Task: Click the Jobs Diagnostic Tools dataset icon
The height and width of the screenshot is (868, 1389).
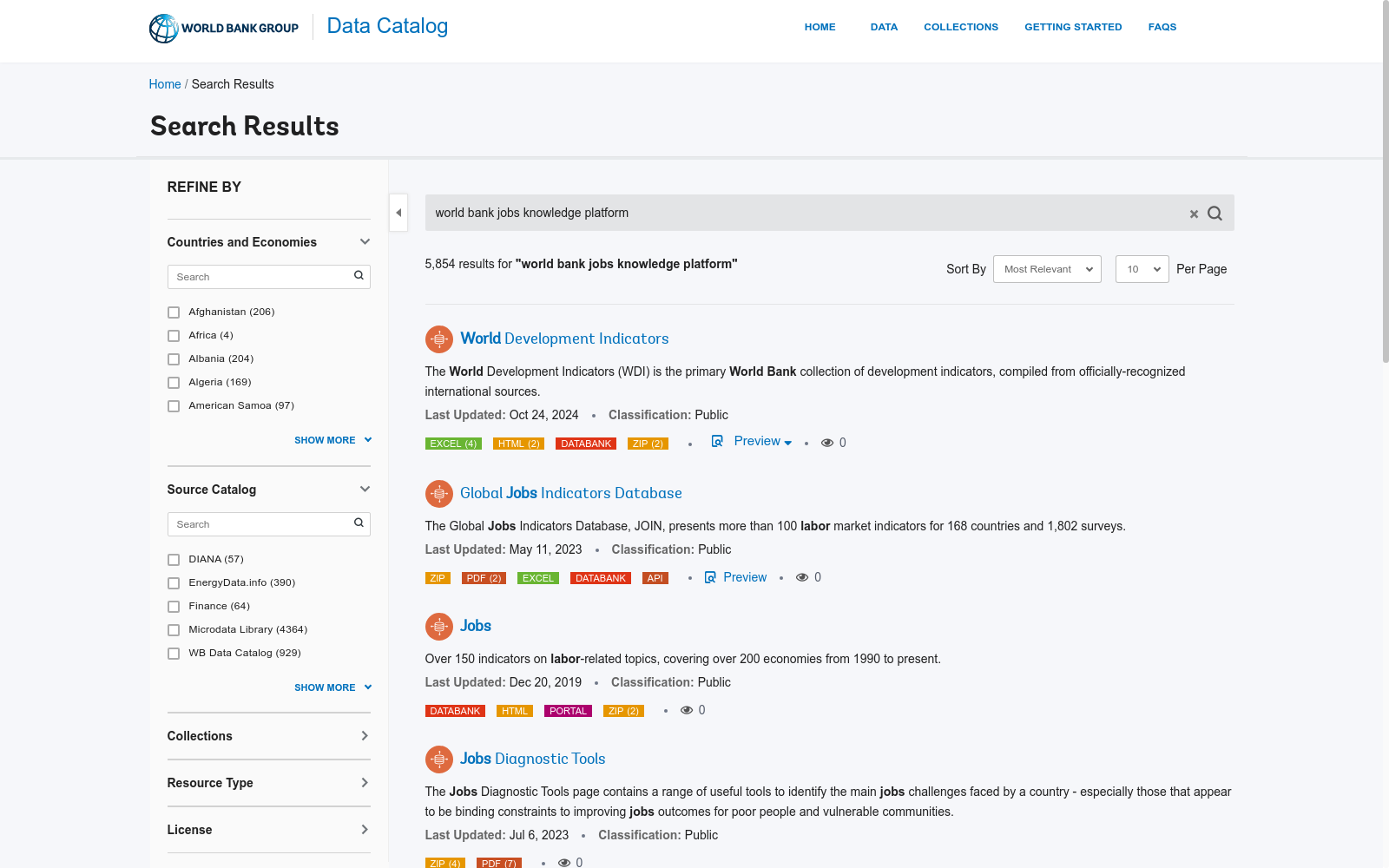Action: (x=439, y=759)
